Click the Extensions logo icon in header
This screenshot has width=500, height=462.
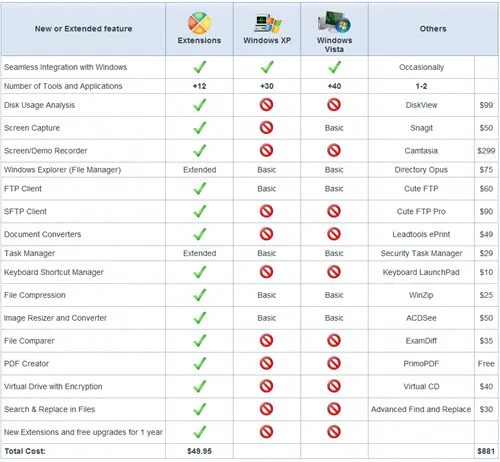(x=199, y=23)
